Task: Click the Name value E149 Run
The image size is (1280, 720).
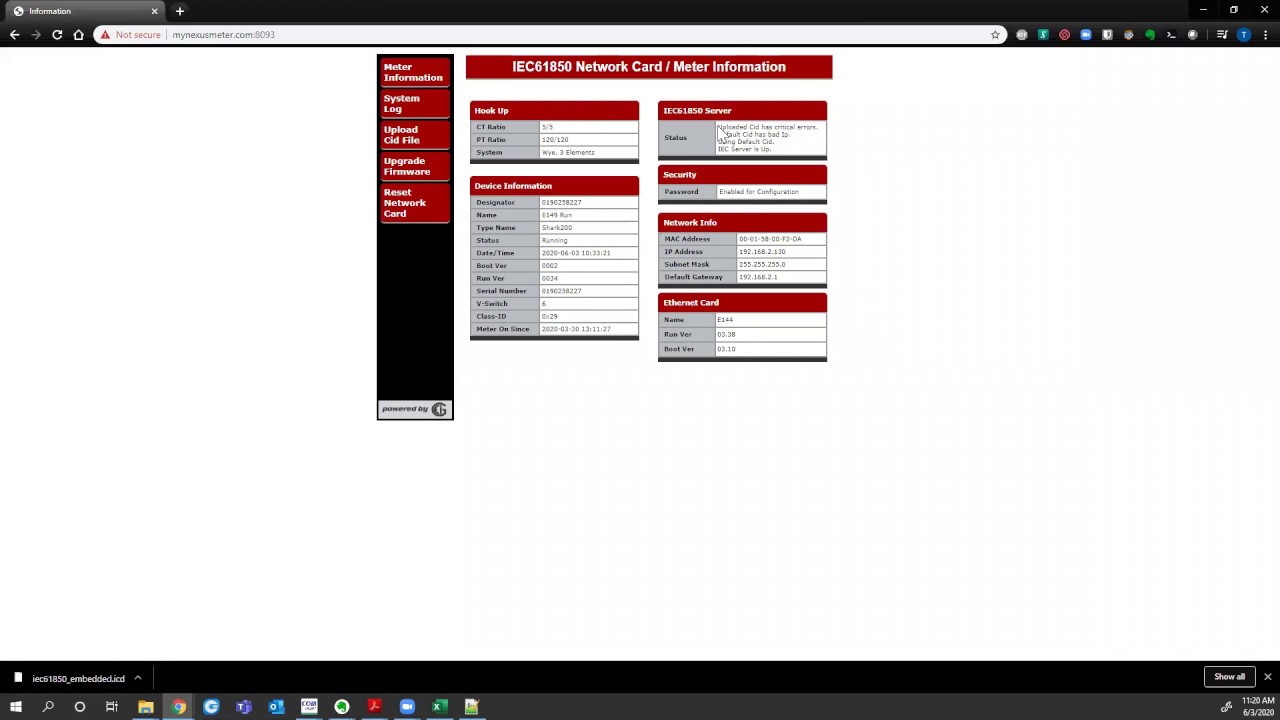Action: 557,215
